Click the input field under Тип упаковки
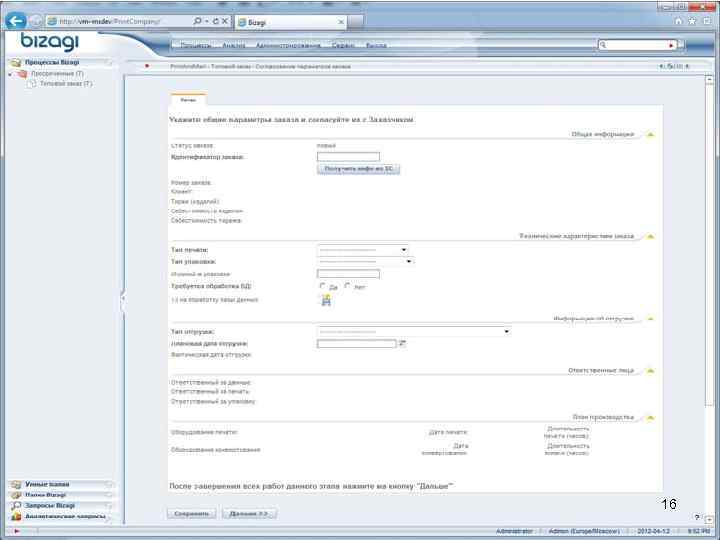Viewport: 720px width, 540px height. 348,274
